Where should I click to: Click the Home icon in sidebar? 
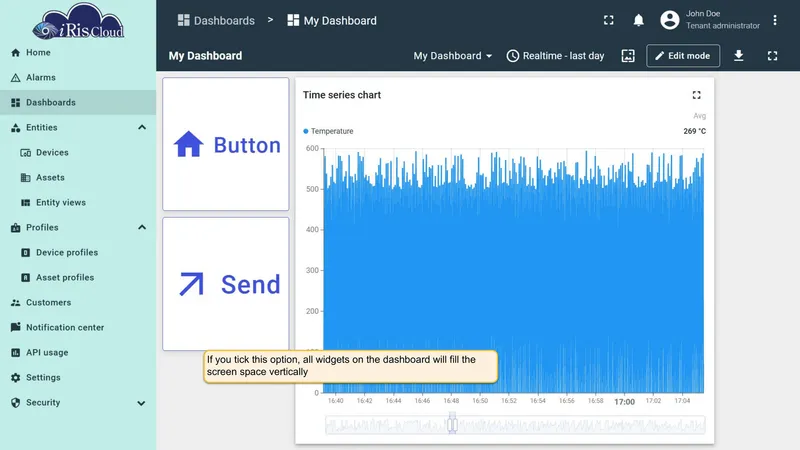(15, 53)
